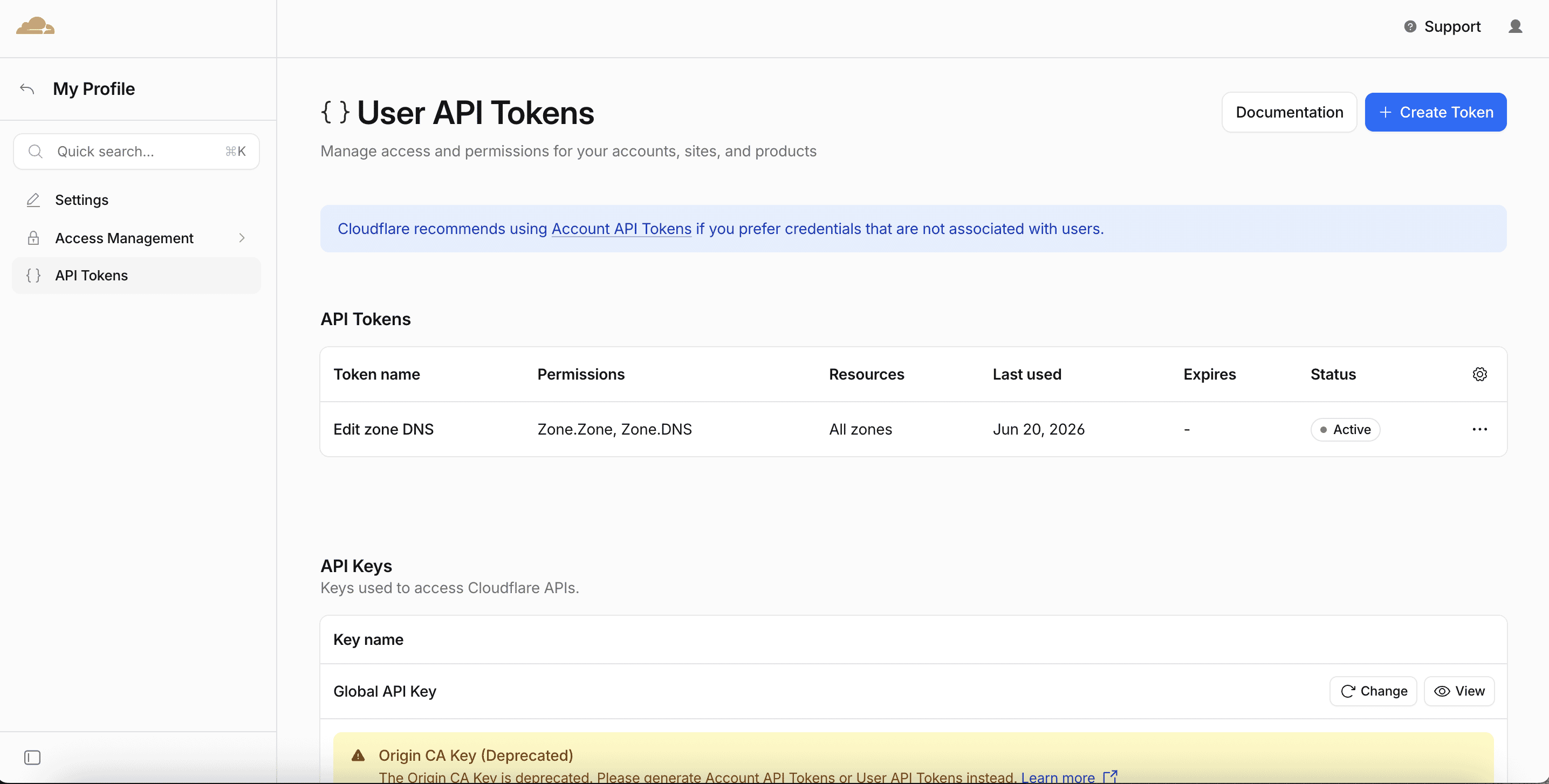Click the Zone.Zone, Zone.DNS permissions cell
1549x784 pixels.
click(x=614, y=429)
